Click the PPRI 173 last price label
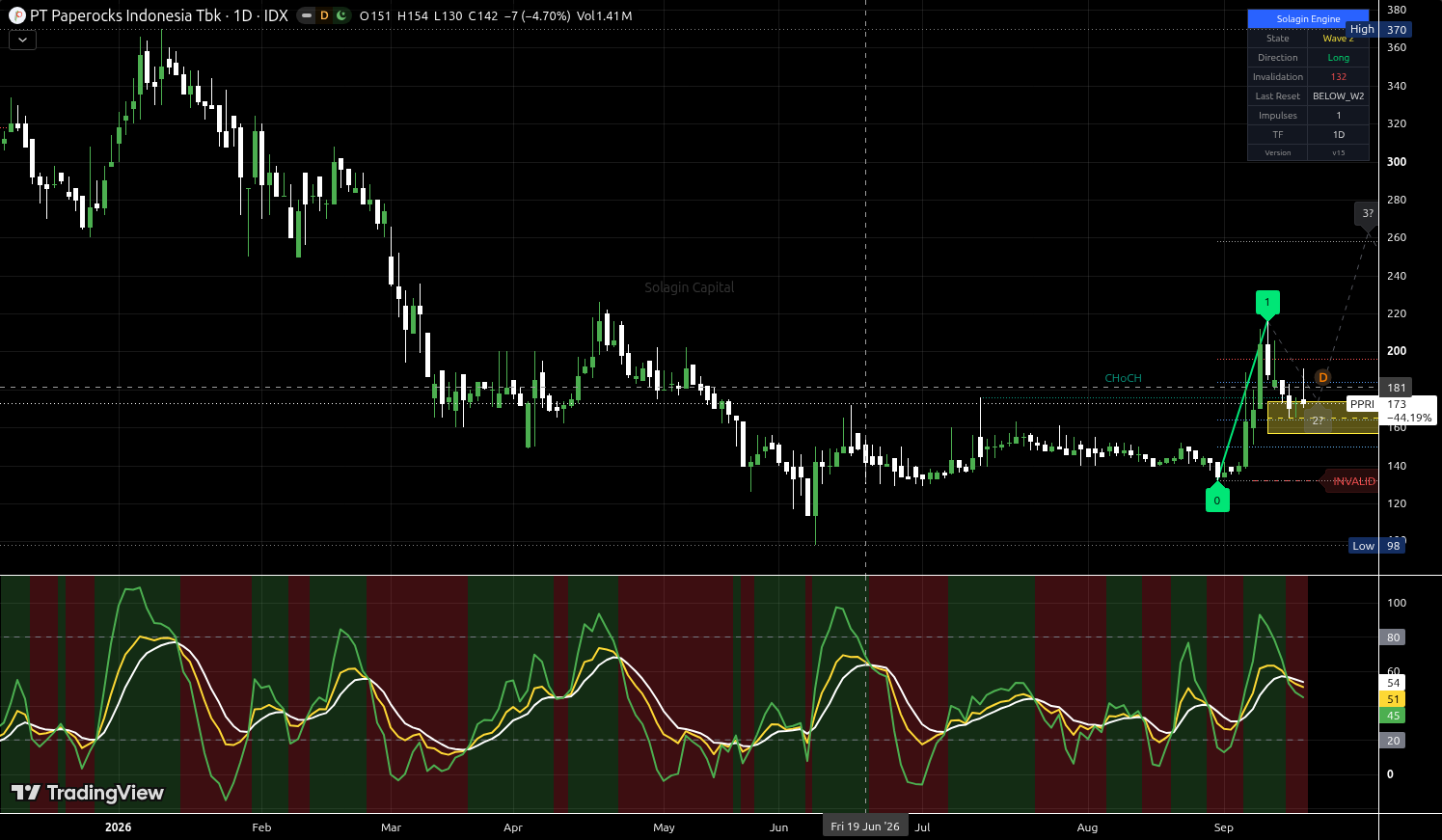This screenshot has height=840, width=1442. point(1391,404)
